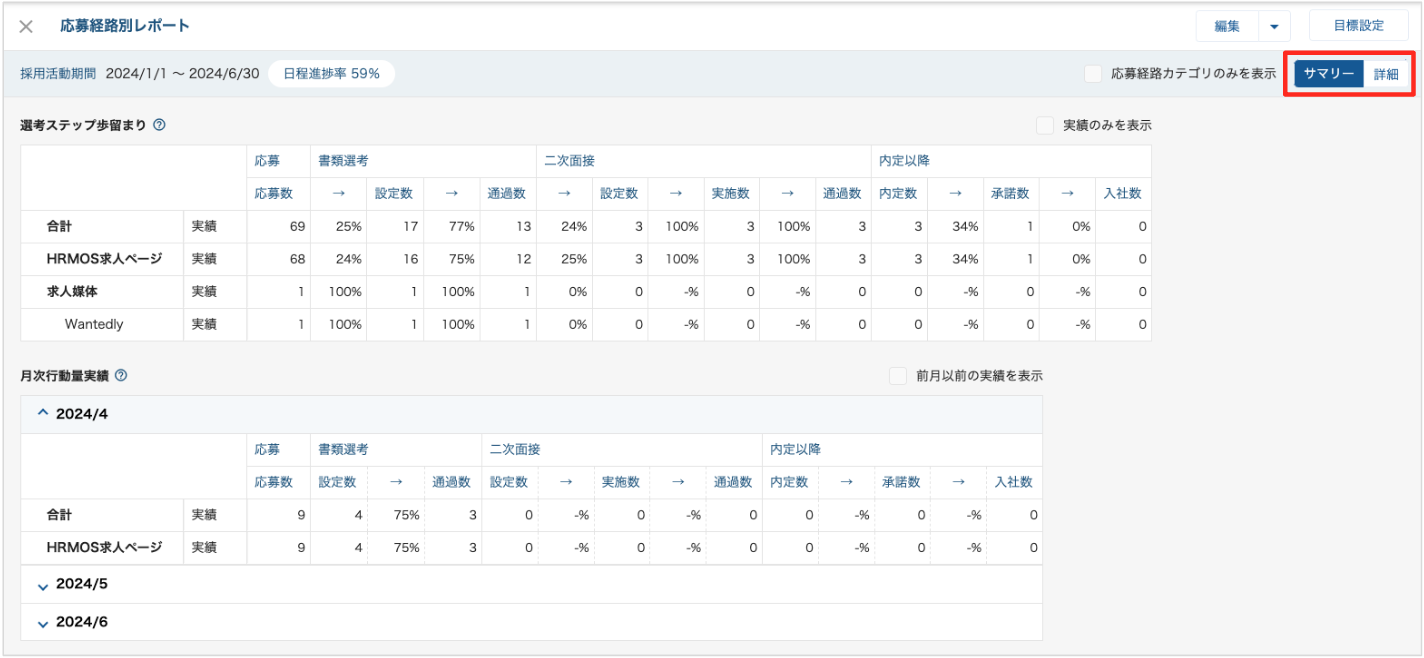Close the 応募経路別レポート panel with X icon
The width and height of the screenshot is (1424, 658).
point(27,26)
